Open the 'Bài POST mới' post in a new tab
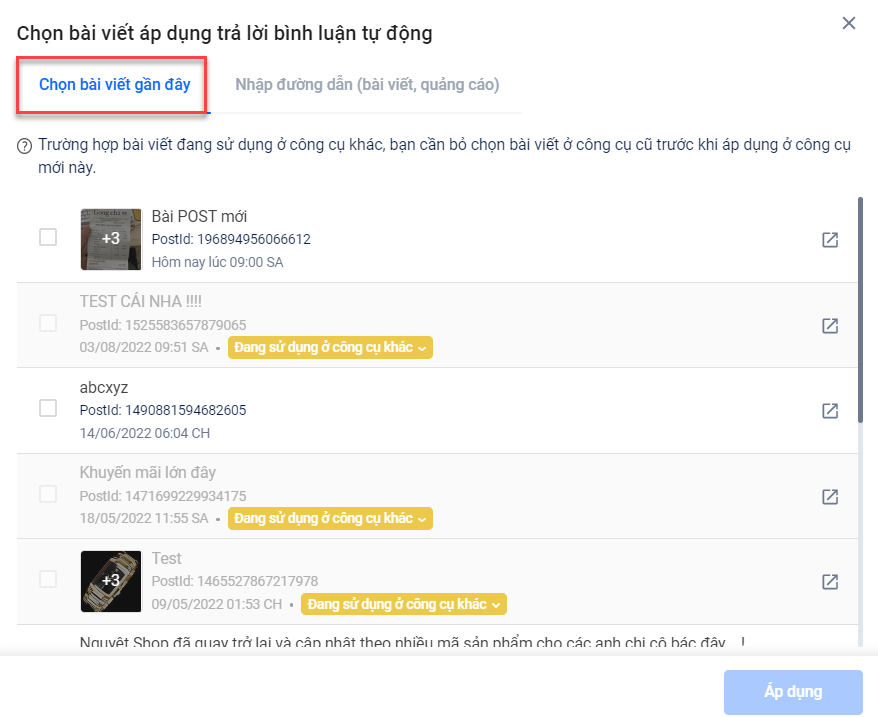 (830, 240)
